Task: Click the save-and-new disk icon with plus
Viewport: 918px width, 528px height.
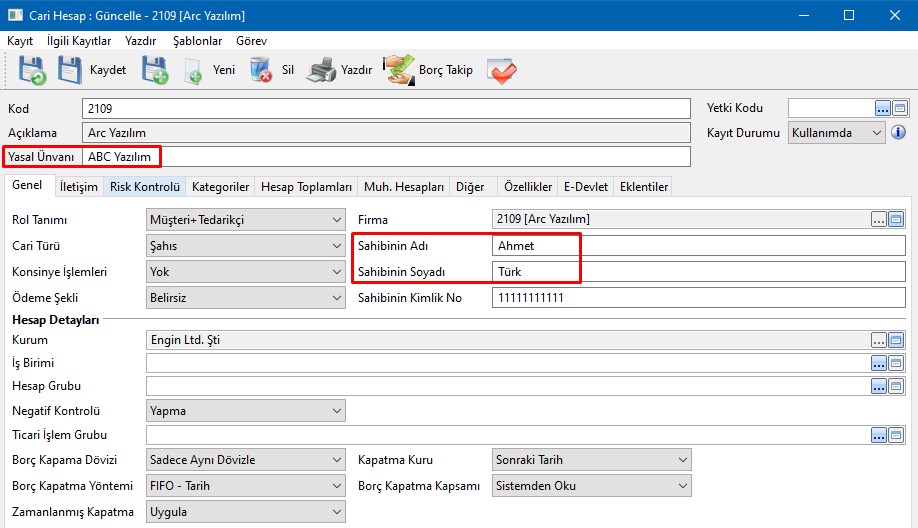Action: click(x=155, y=70)
